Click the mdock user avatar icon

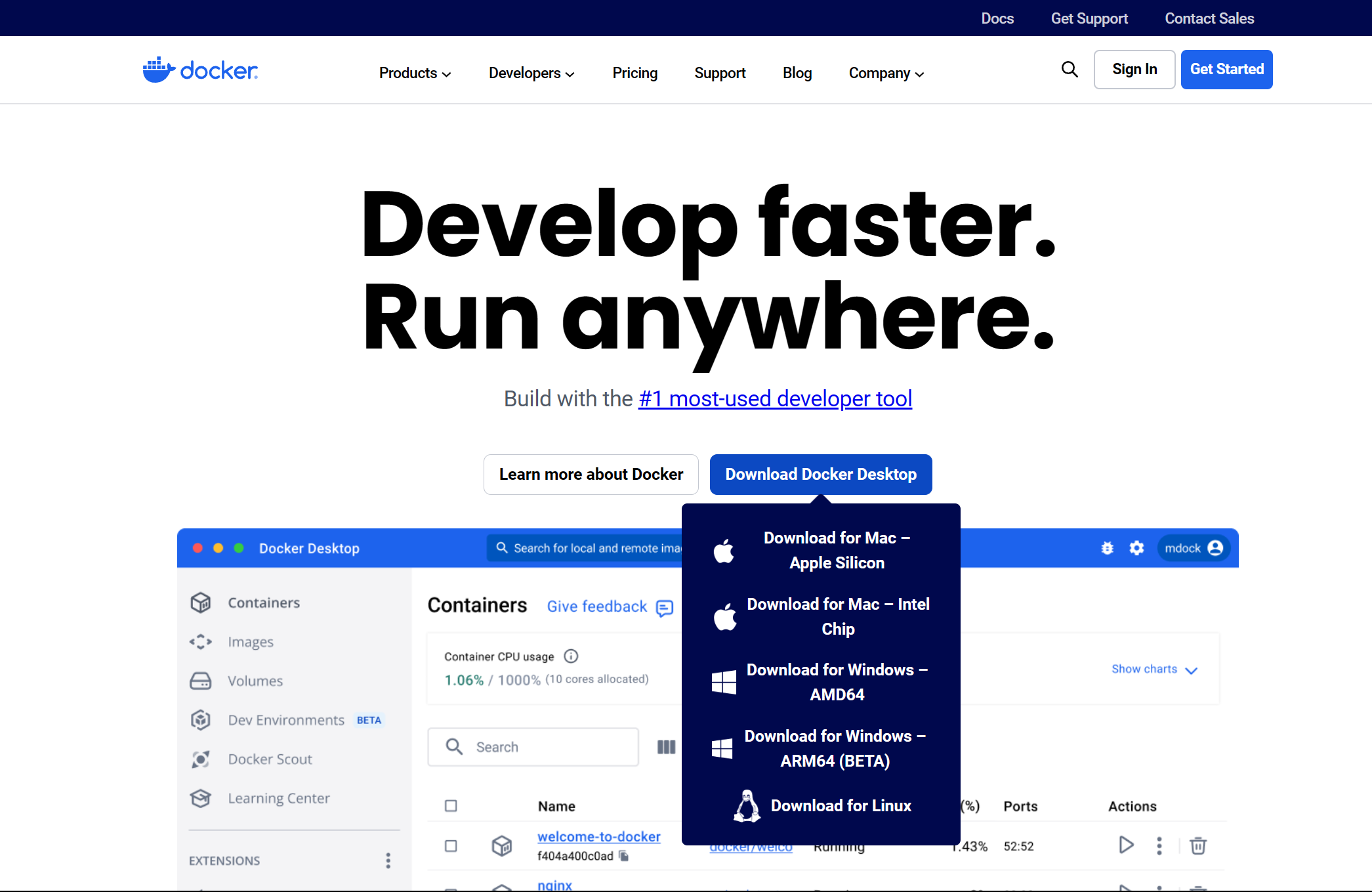coord(1215,548)
